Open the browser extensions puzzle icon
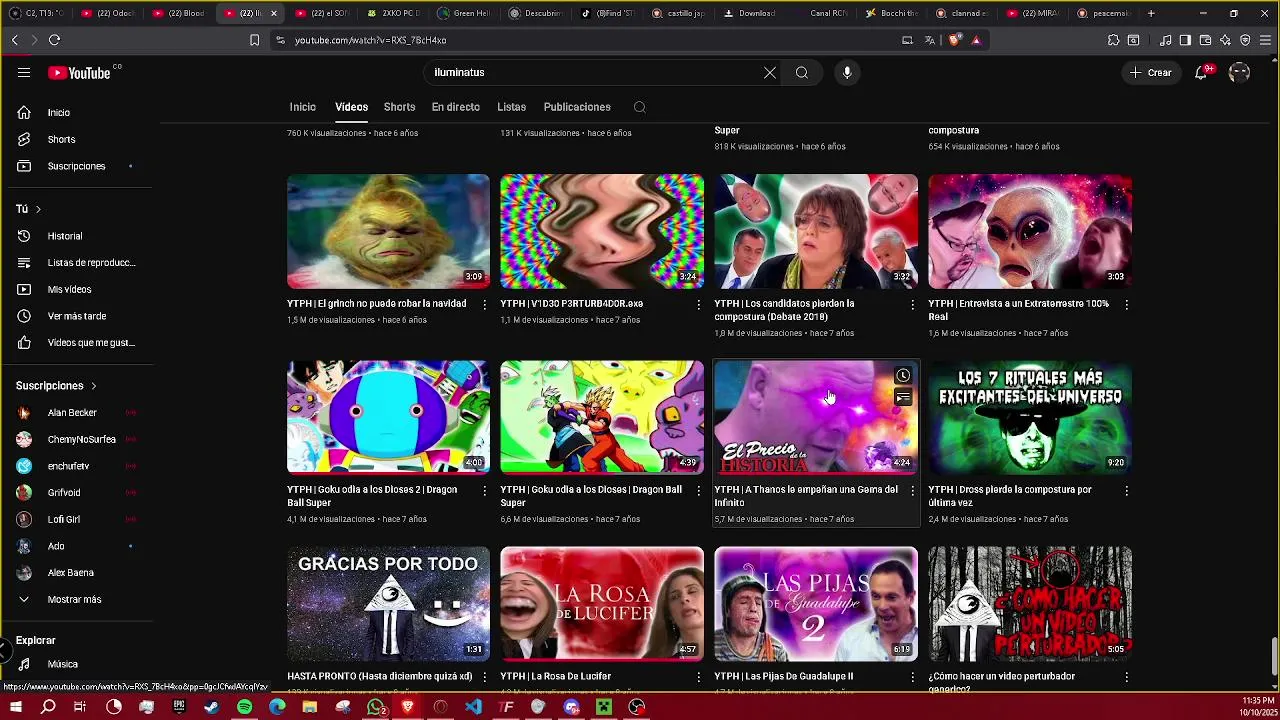Image resolution: width=1280 pixels, height=720 pixels. tap(1113, 40)
